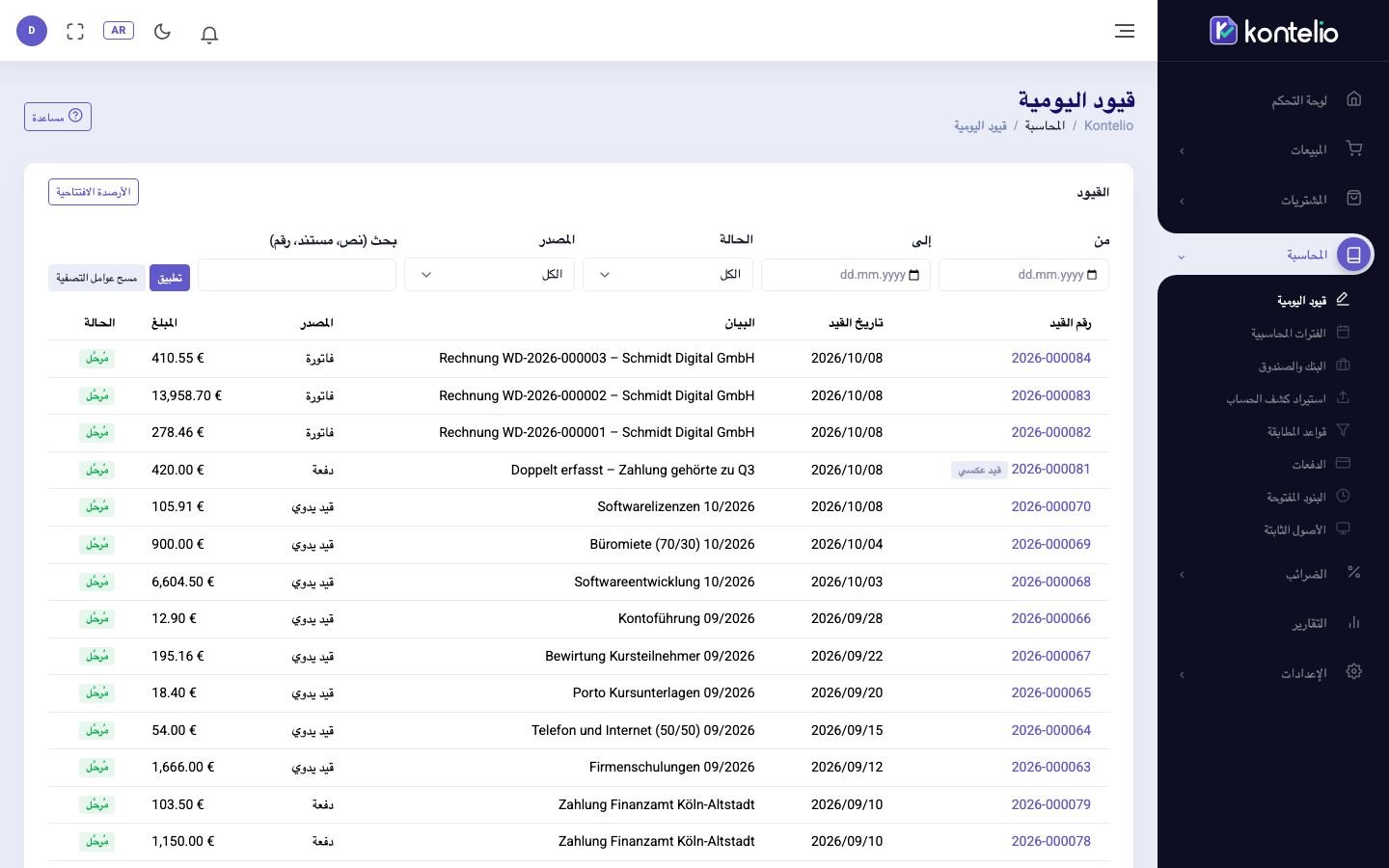Image resolution: width=1389 pixels, height=868 pixels.
Task: Switch to dark mode moon icon
Action: [162, 31]
